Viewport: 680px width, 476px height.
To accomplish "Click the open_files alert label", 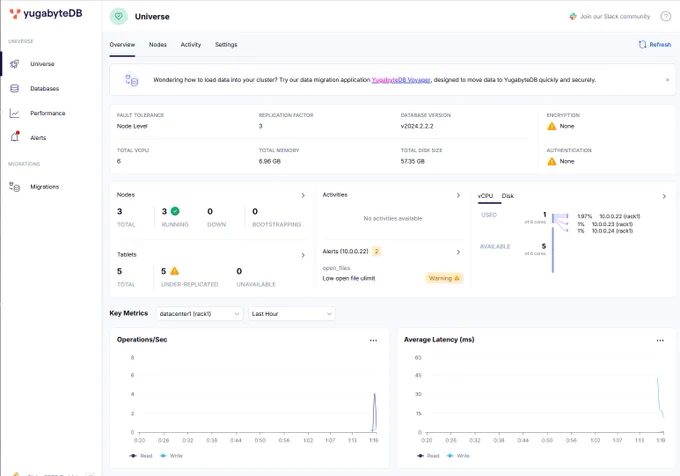I will coord(336,268).
